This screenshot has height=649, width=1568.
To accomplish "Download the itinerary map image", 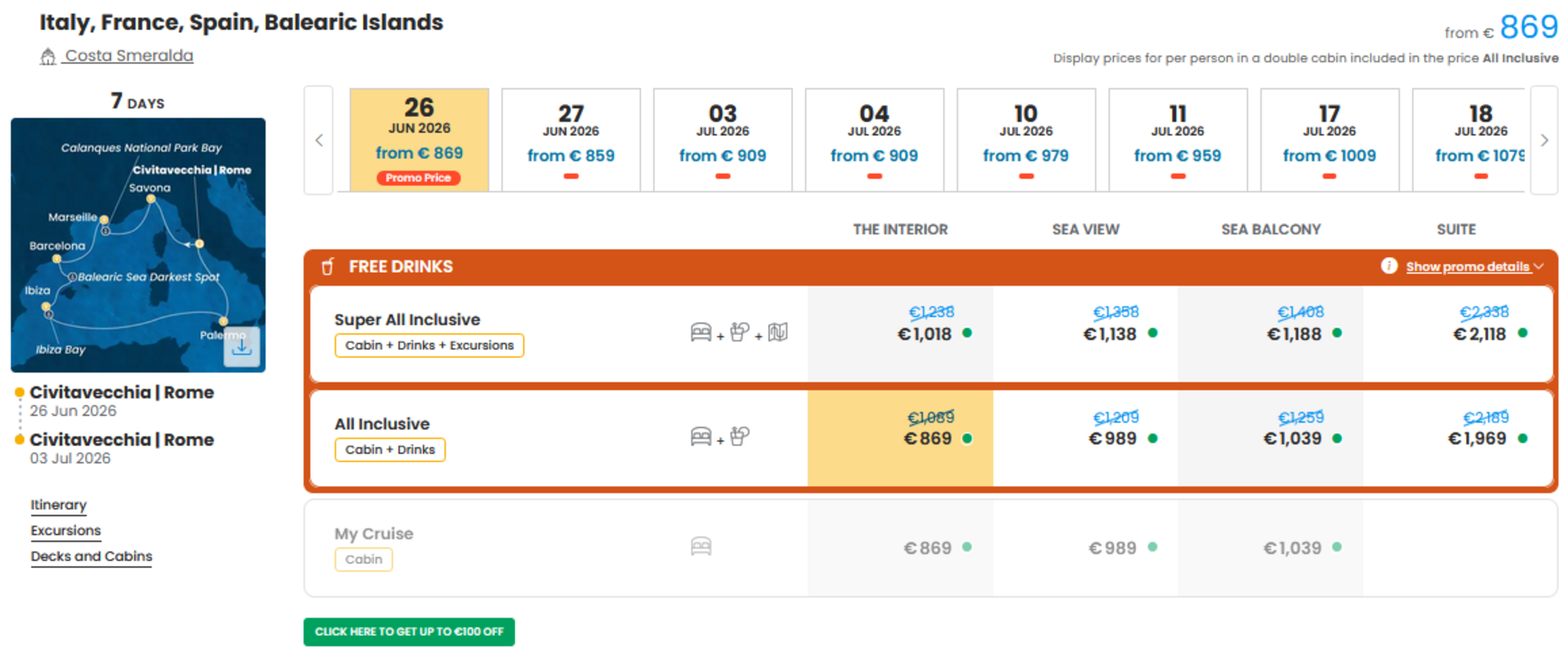I will (x=242, y=346).
